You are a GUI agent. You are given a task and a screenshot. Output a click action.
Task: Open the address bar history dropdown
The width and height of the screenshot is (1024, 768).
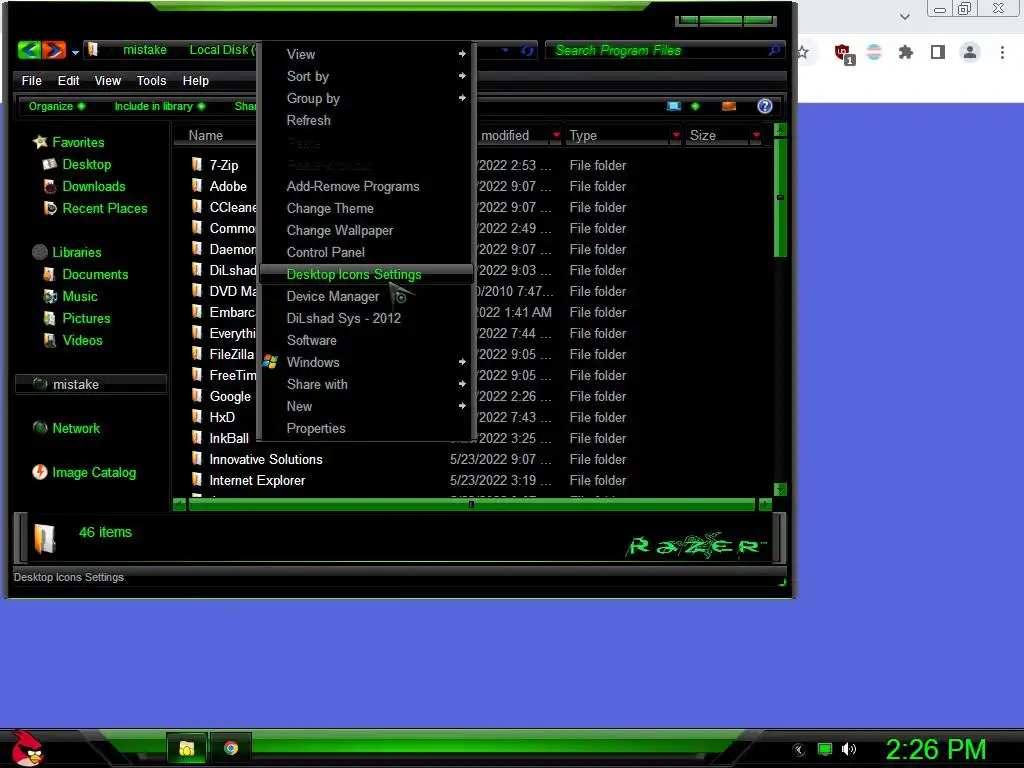[505, 50]
